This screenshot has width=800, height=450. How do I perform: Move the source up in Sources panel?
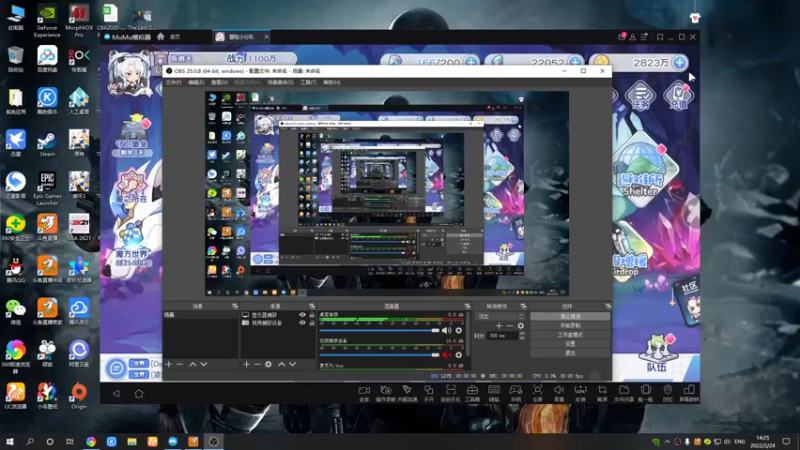click(x=281, y=364)
